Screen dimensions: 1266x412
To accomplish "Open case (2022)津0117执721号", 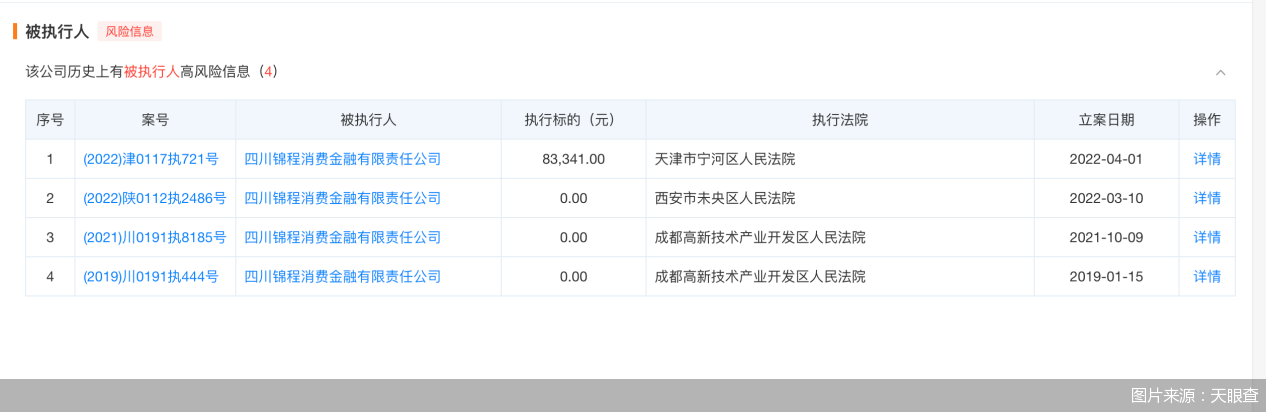I will 151,159.
